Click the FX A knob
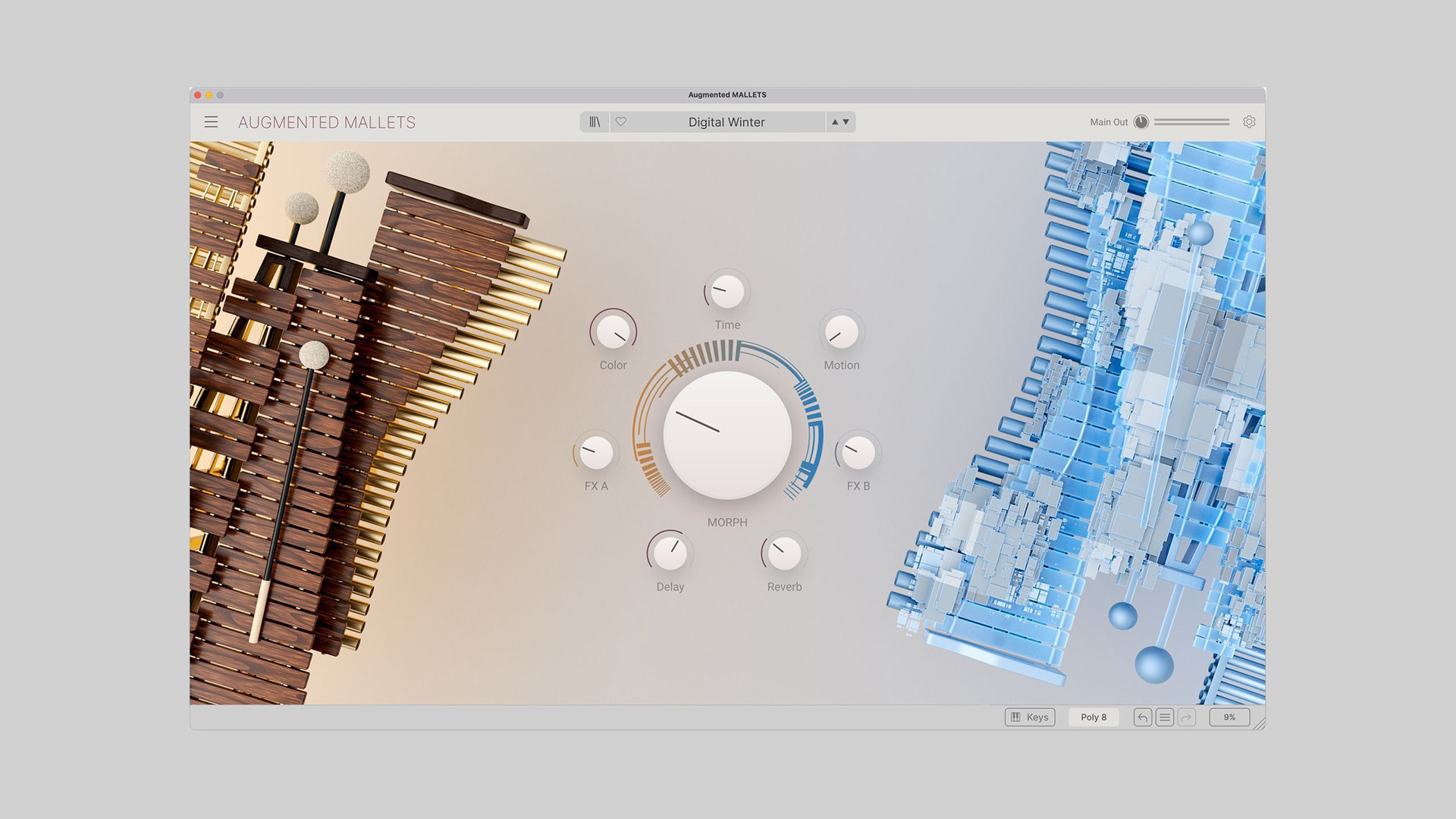Screen dimensions: 1456x819 (x=596, y=453)
